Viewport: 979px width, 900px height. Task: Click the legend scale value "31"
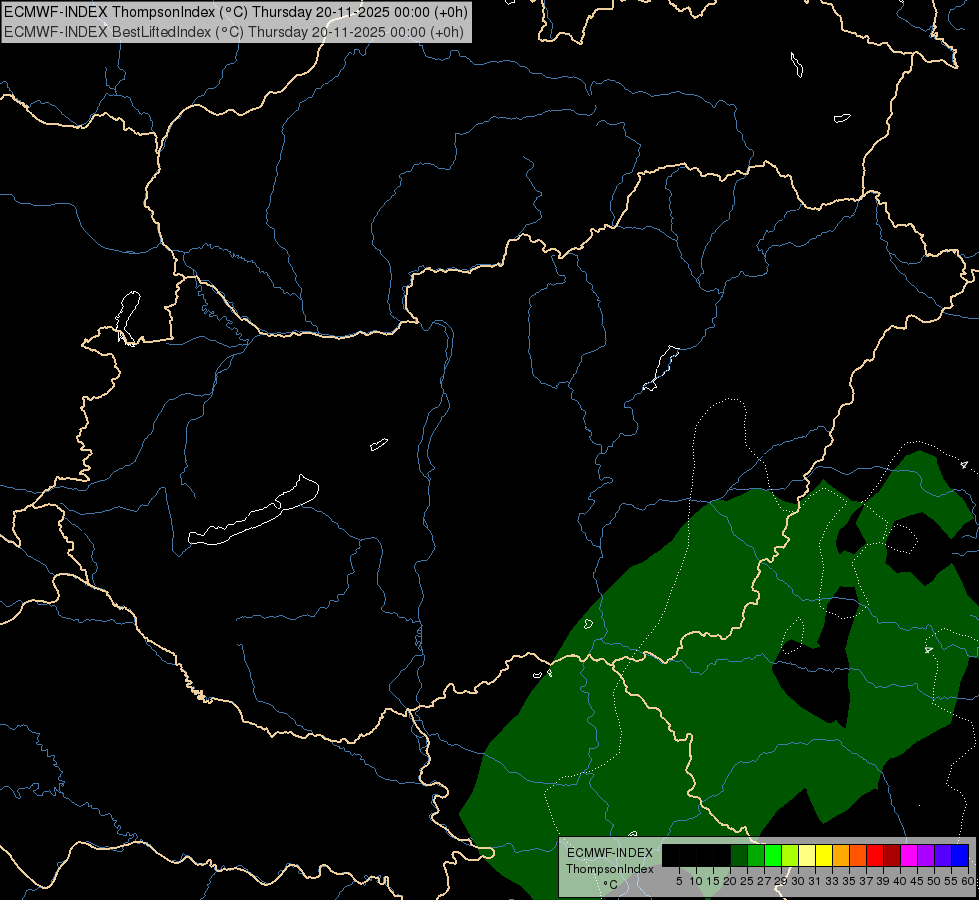815,881
